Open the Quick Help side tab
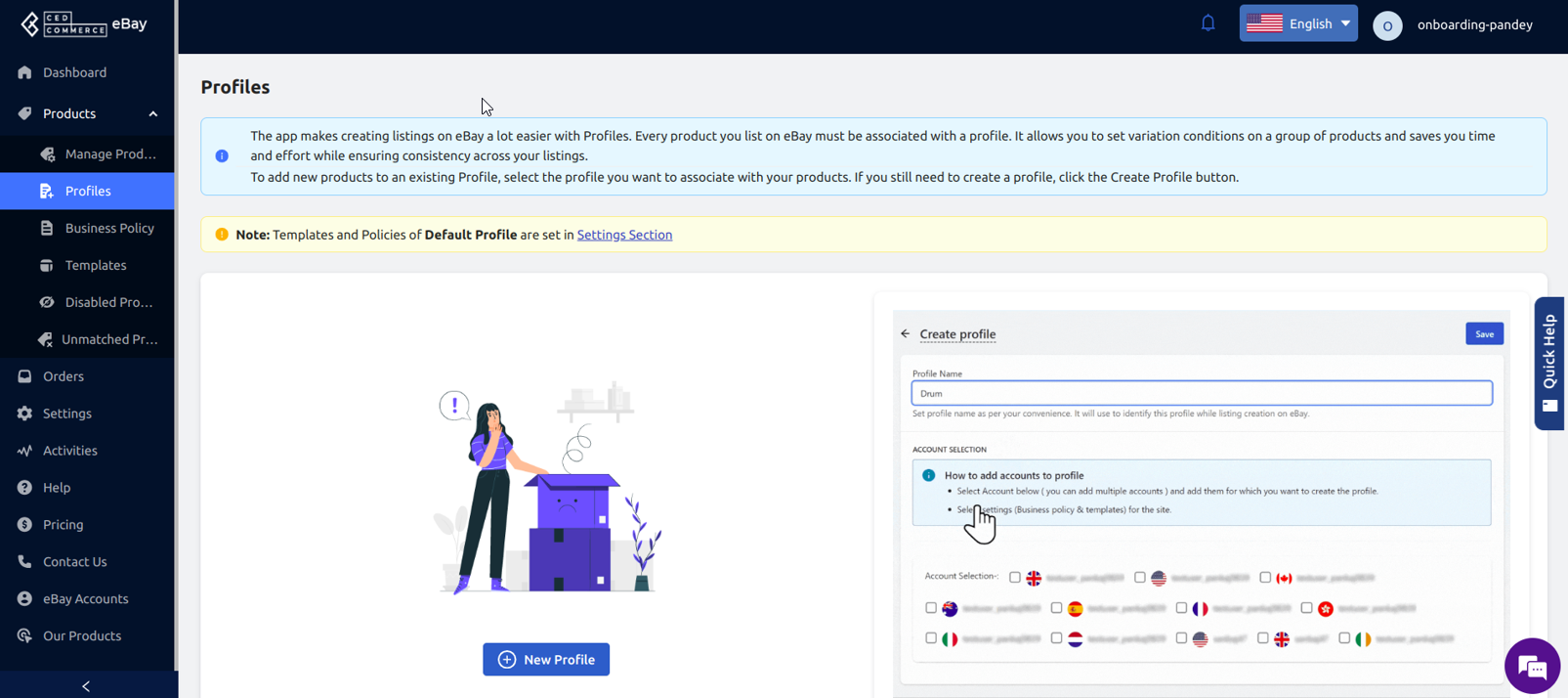 [1549, 364]
